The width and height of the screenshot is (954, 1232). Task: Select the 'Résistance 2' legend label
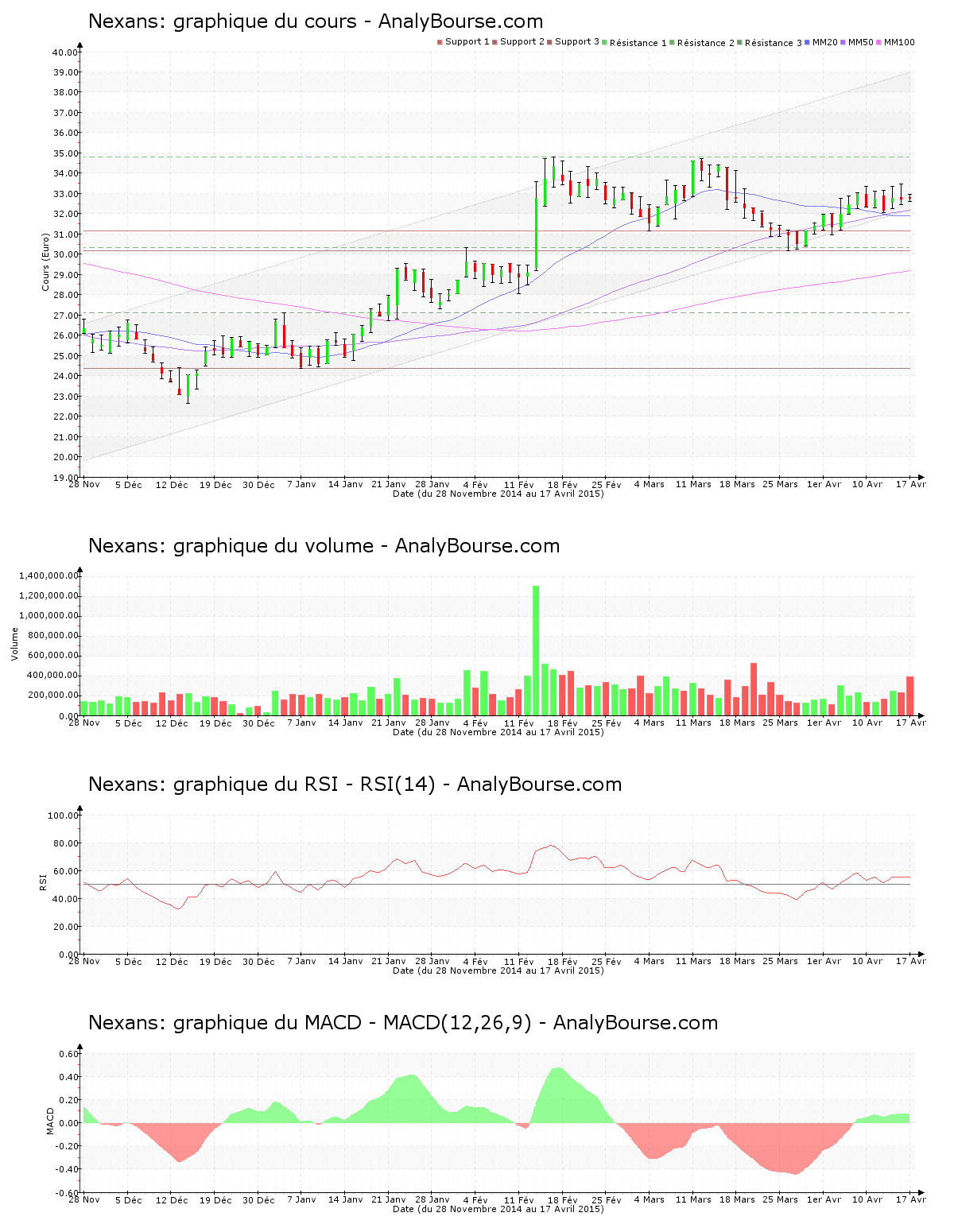point(706,42)
